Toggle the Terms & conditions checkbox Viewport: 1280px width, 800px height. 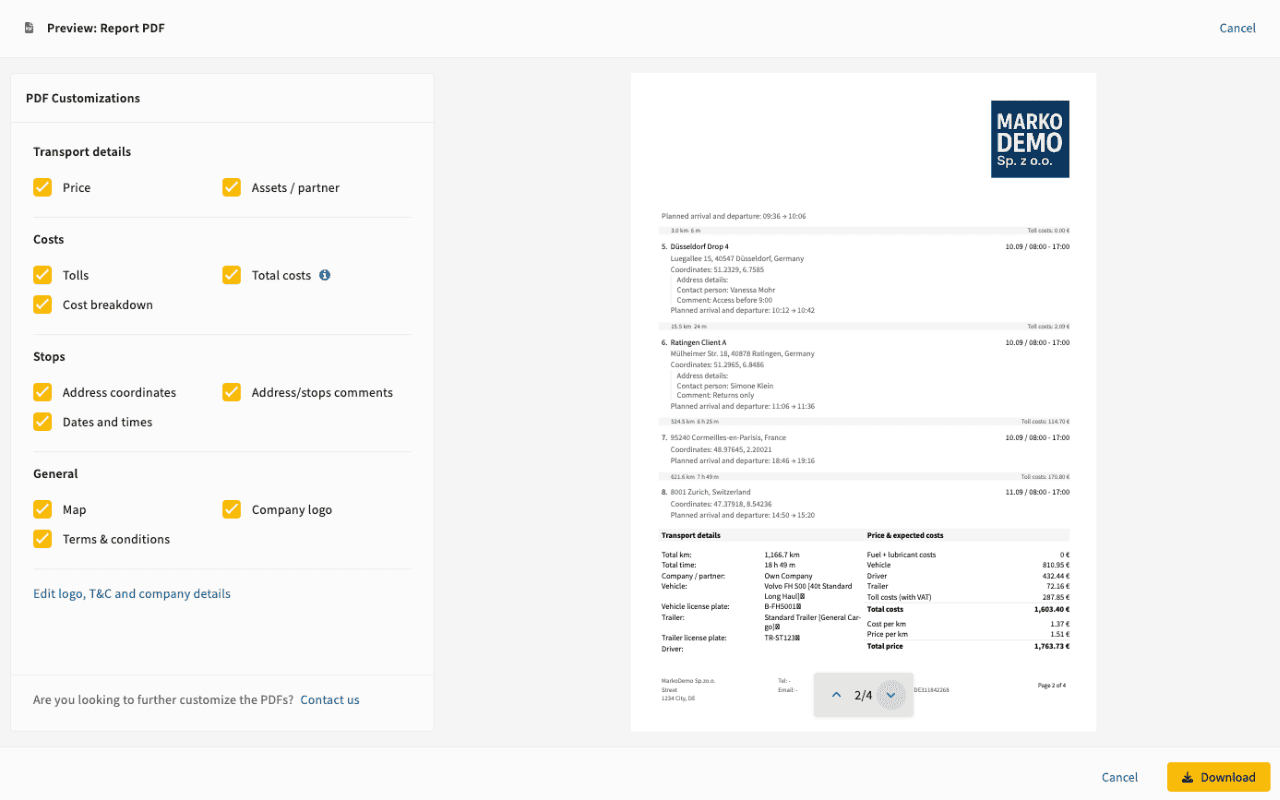42,539
